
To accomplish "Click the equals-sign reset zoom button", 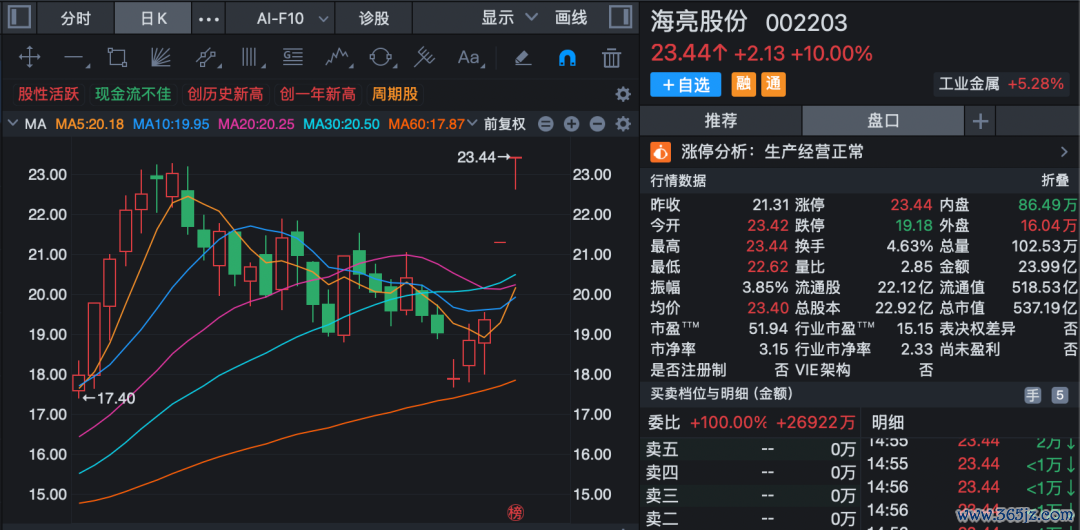I will (x=546, y=124).
